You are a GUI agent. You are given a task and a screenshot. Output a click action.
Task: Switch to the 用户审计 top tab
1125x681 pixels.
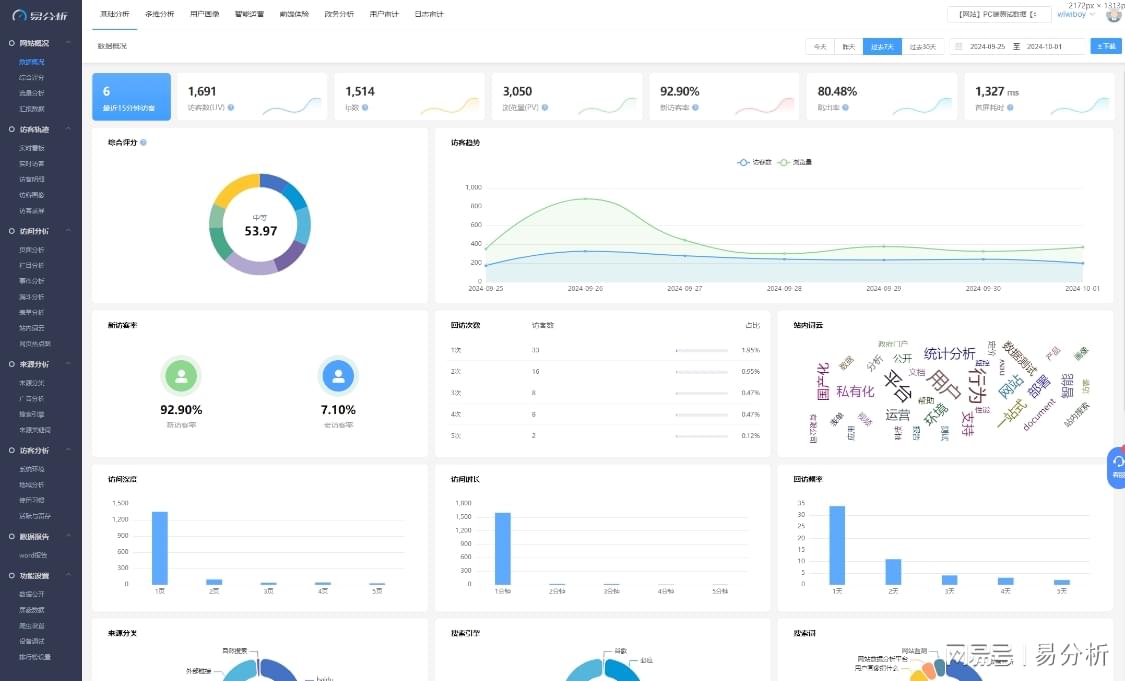pos(384,14)
